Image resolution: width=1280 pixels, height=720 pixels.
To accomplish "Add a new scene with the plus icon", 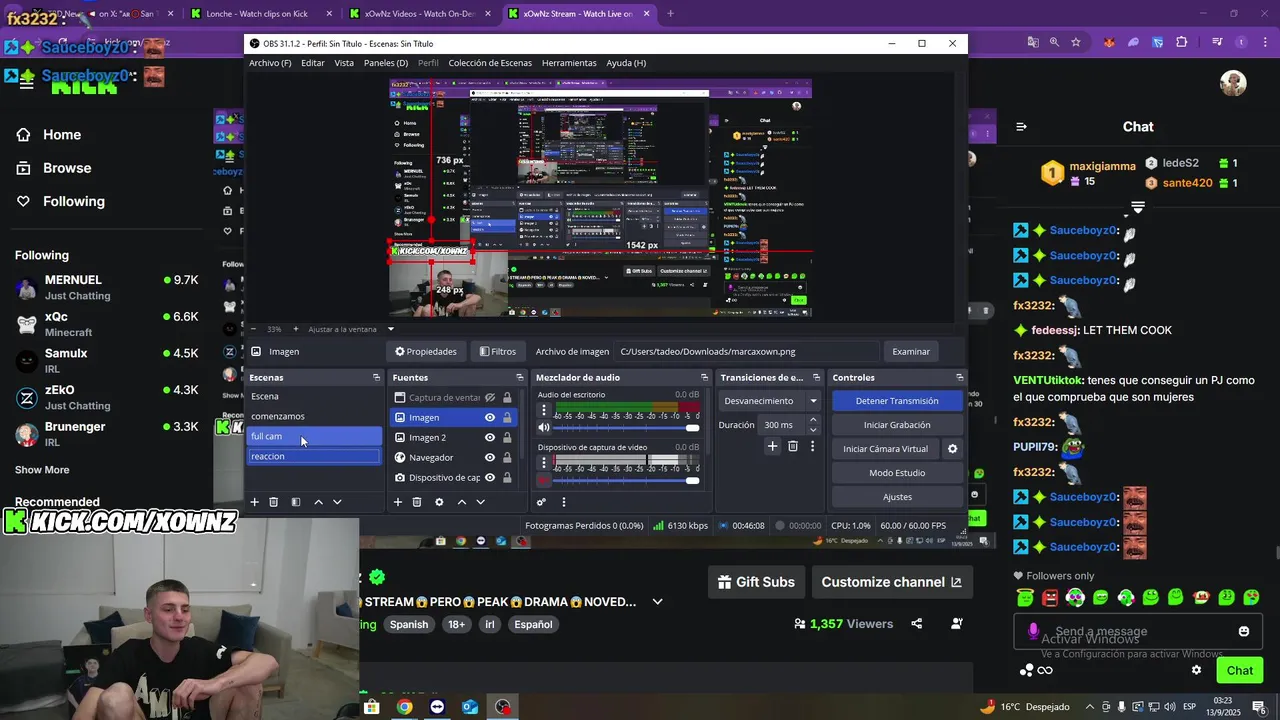I will pyautogui.click(x=254, y=502).
